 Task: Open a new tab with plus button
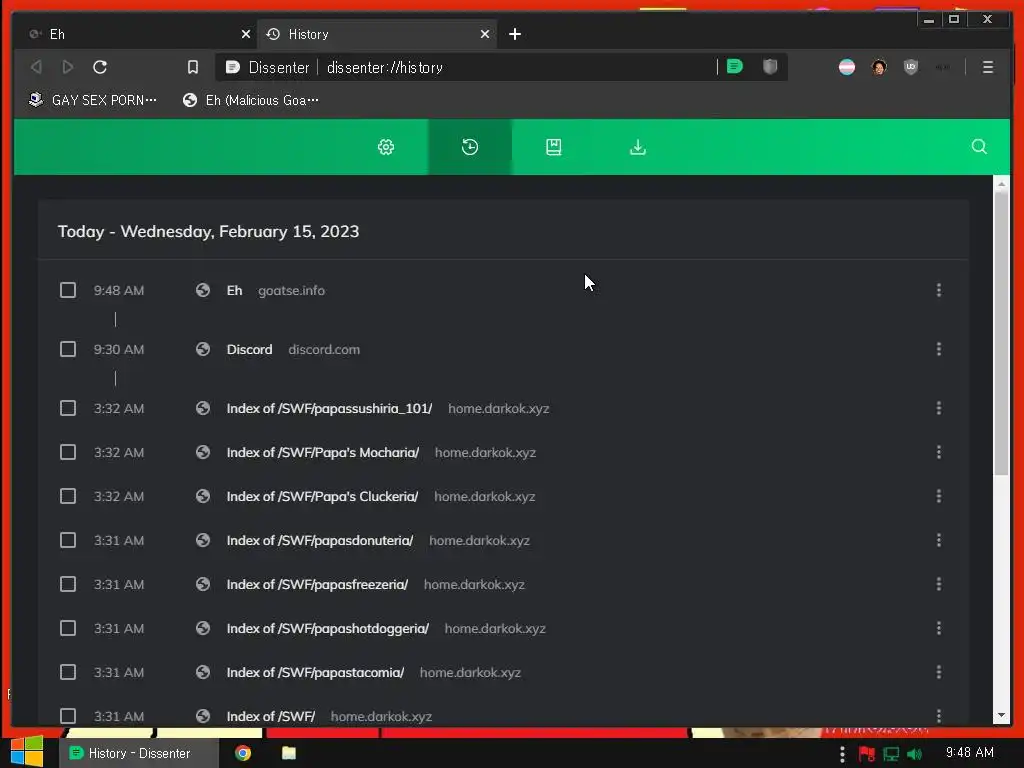pyautogui.click(x=515, y=34)
